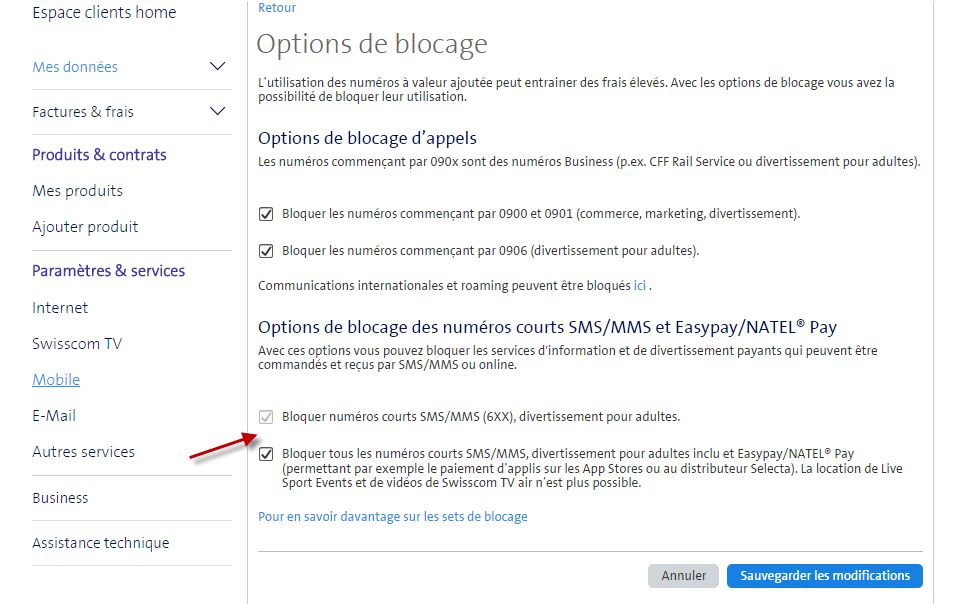Open 'Pour en savoir davantage' link
Screen dimensions: 959x604
point(392,517)
